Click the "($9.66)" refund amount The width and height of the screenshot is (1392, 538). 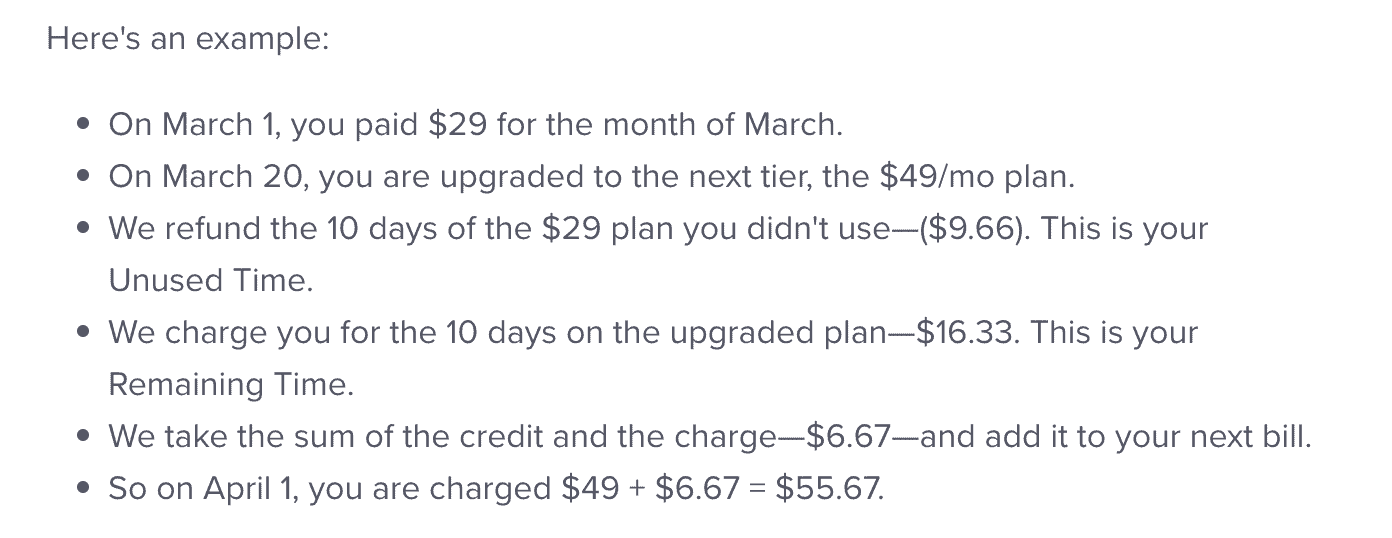(x=973, y=229)
